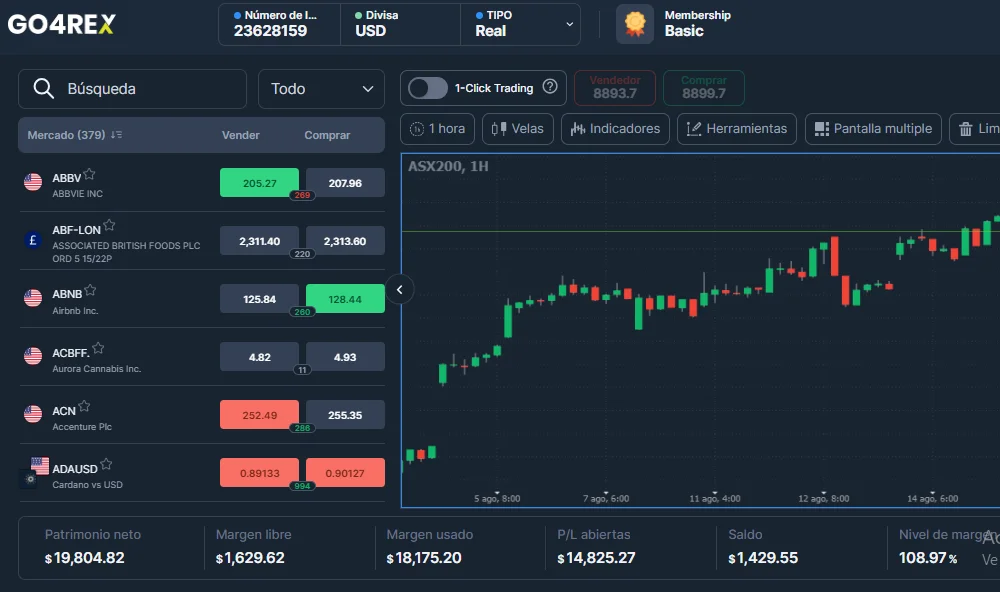This screenshot has height=592, width=1000.
Task: Open the Pantalla multiple layout option
Action: pos(873,129)
